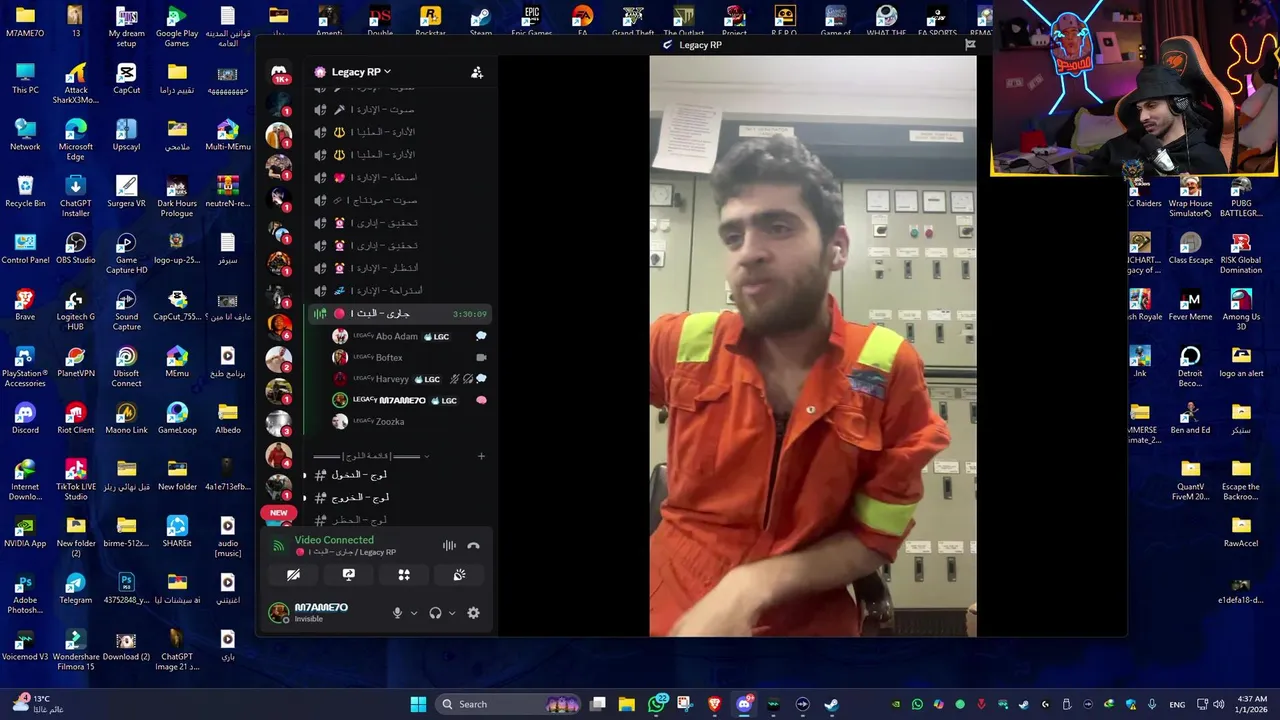Open Discord direct messages home button
Image resolution: width=1280 pixels, height=720 pixels.
[x=279, y=72]
